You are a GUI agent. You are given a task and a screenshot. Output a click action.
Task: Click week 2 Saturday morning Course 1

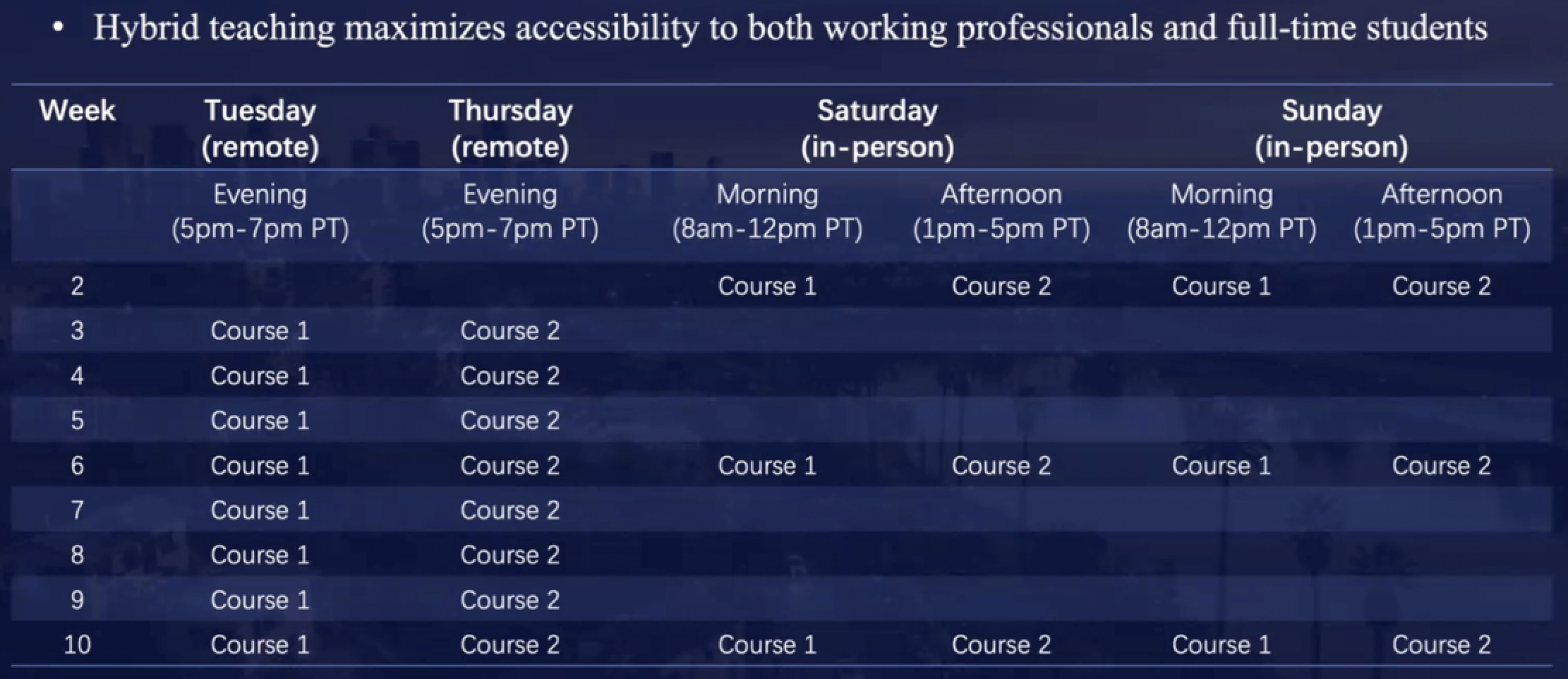click(x=767, y=286)
